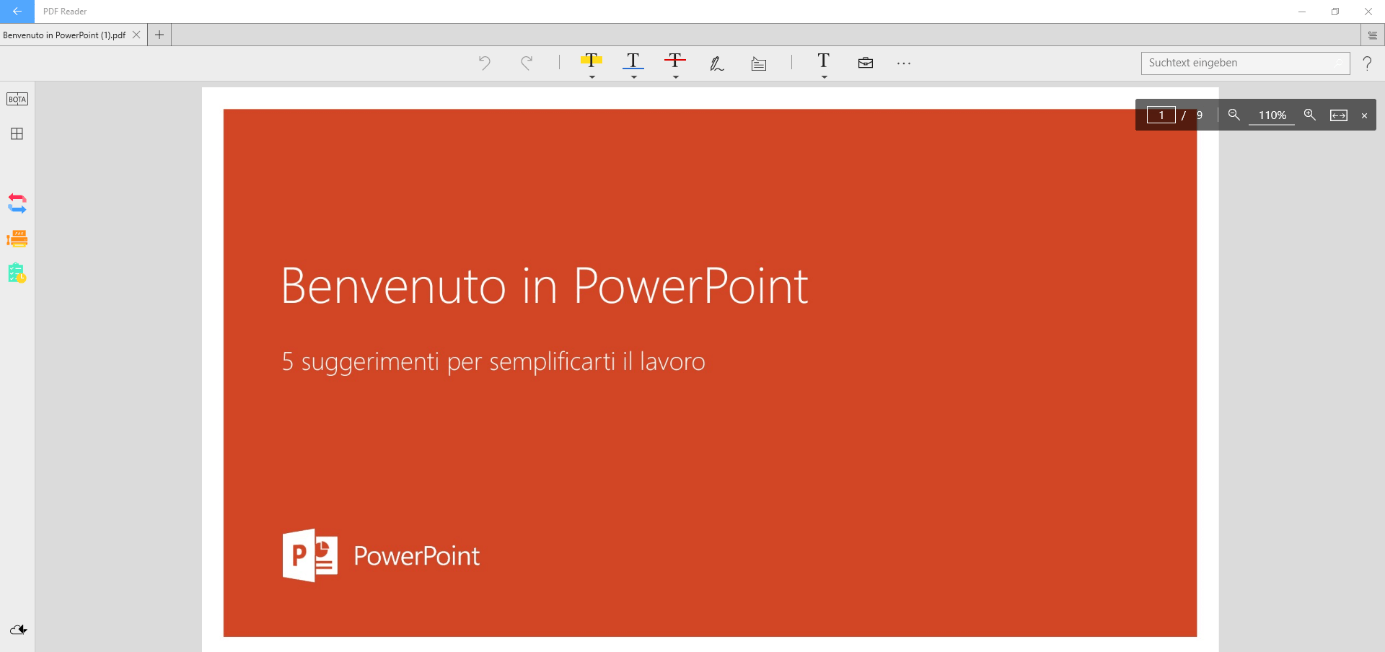
Task: Click the note annotation icon
Action: (759, 63)
